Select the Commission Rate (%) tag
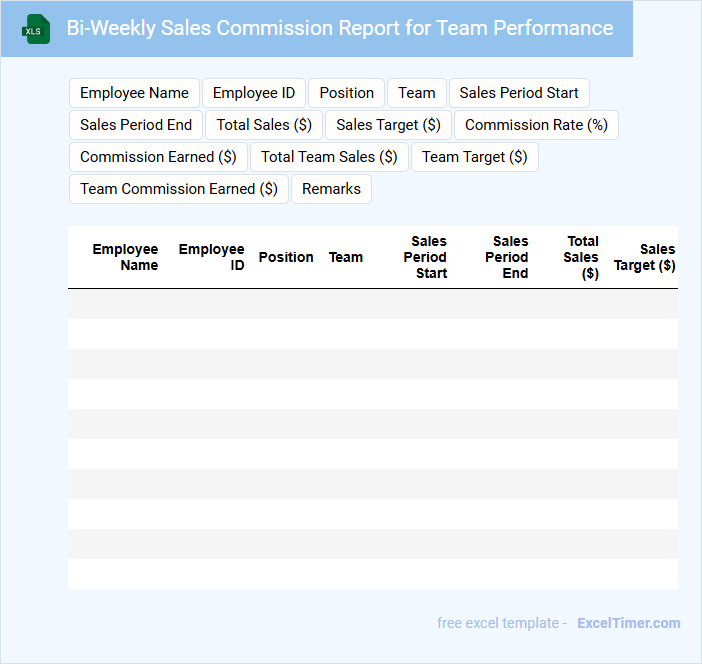Viewport: 702px width, 664px height. point(536,125)
